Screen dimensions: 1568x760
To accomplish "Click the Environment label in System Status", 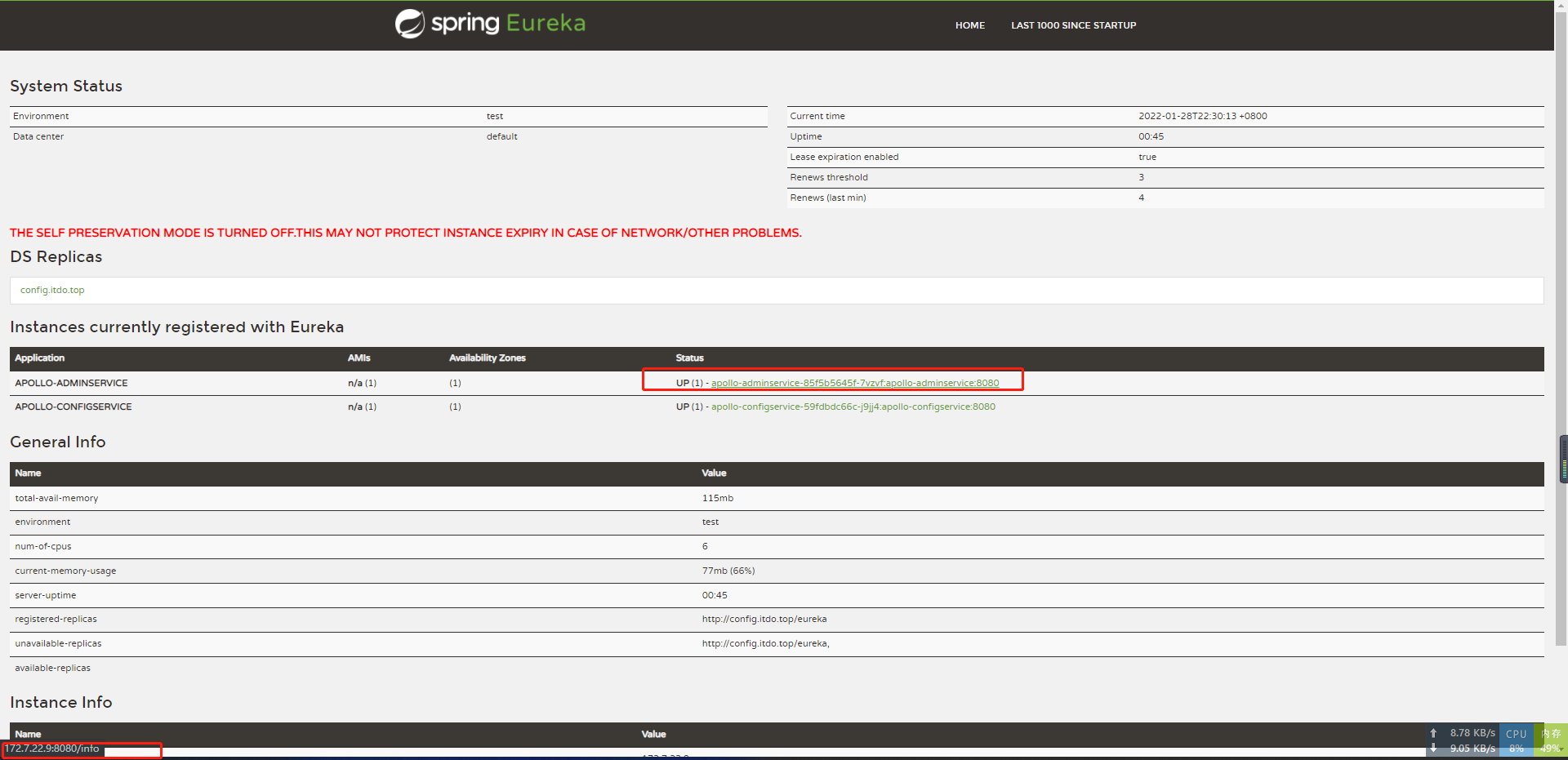I will [x=41, y=116].
